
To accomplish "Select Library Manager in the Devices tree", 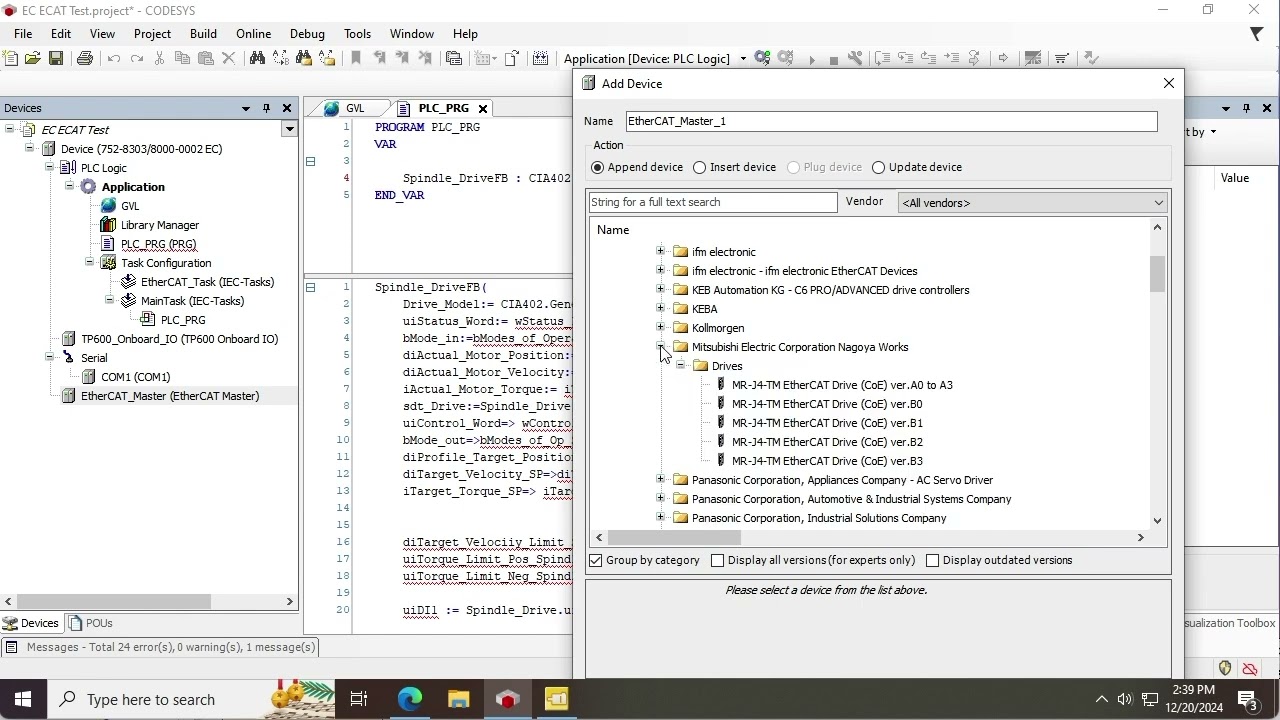I will pyautogui.click(x=150, y=225).
